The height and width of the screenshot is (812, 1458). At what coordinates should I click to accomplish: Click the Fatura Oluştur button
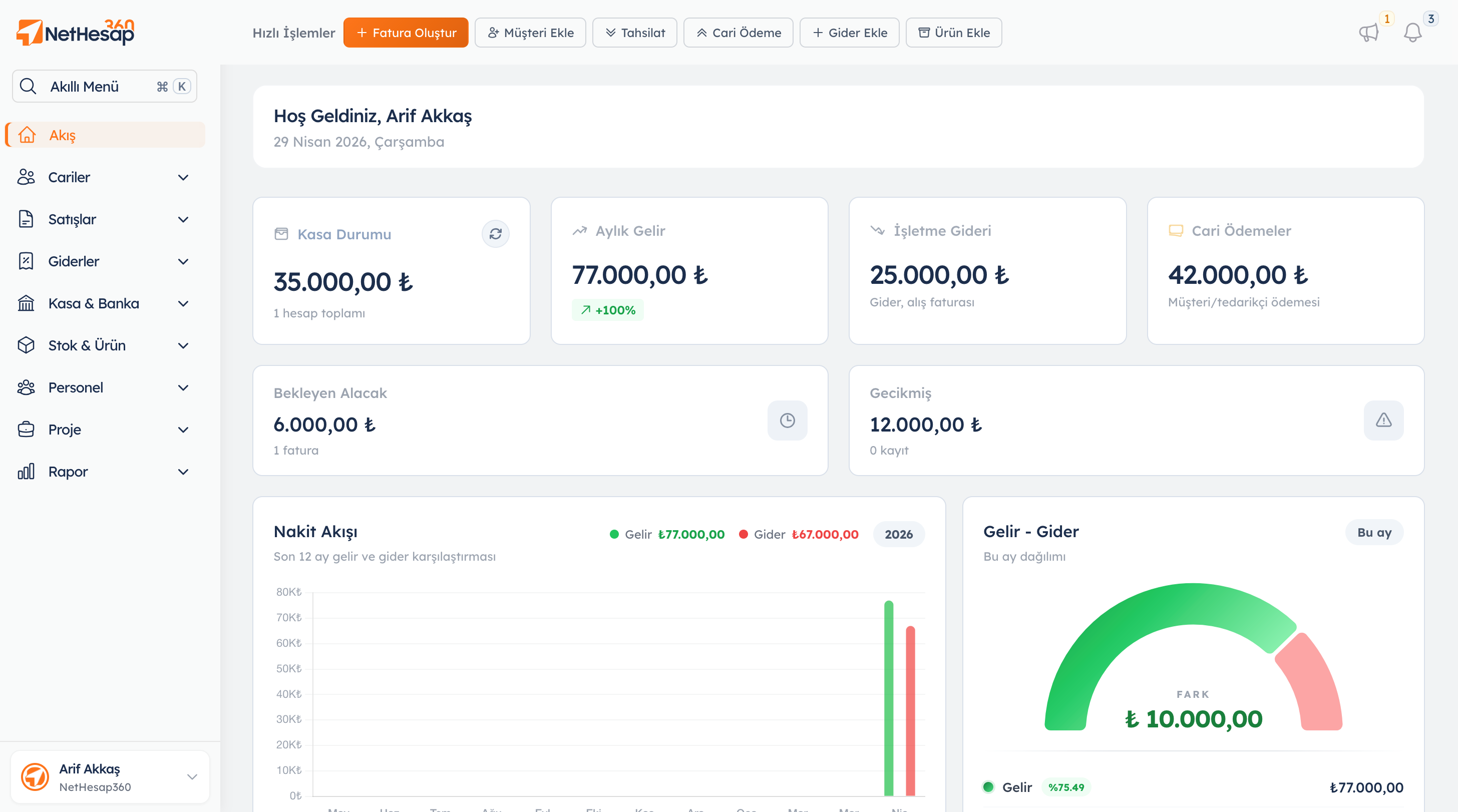point(406,33)
